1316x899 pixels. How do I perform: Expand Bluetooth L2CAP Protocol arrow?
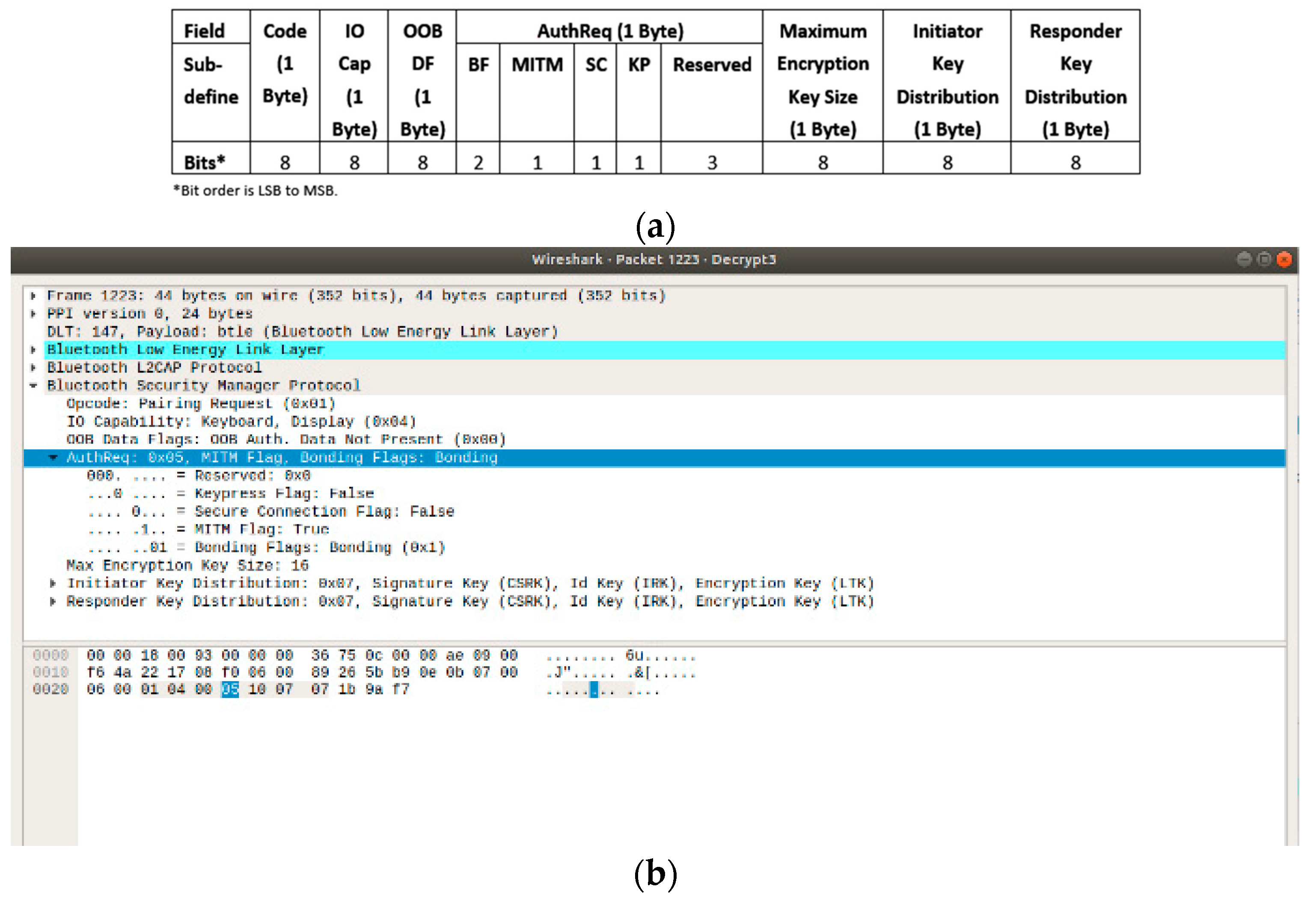(33, 368)
